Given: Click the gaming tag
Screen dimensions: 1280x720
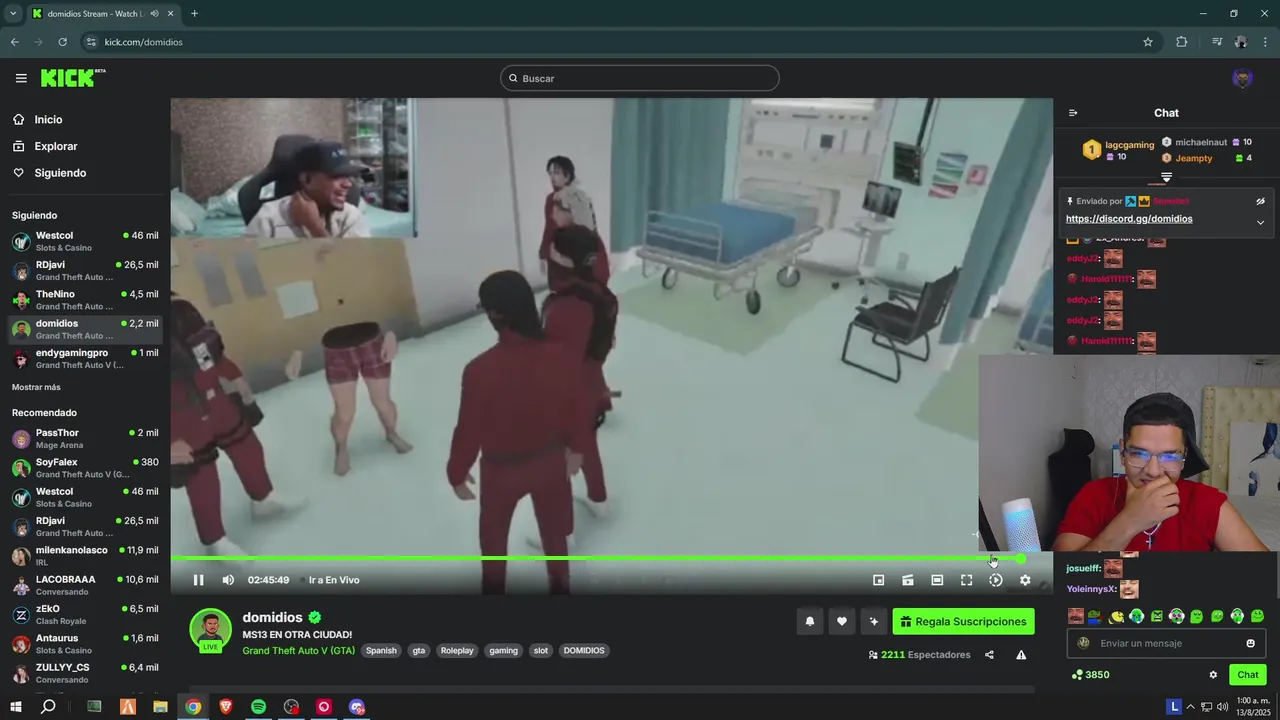Looking at the screenshot, I should tap(503, 650).
